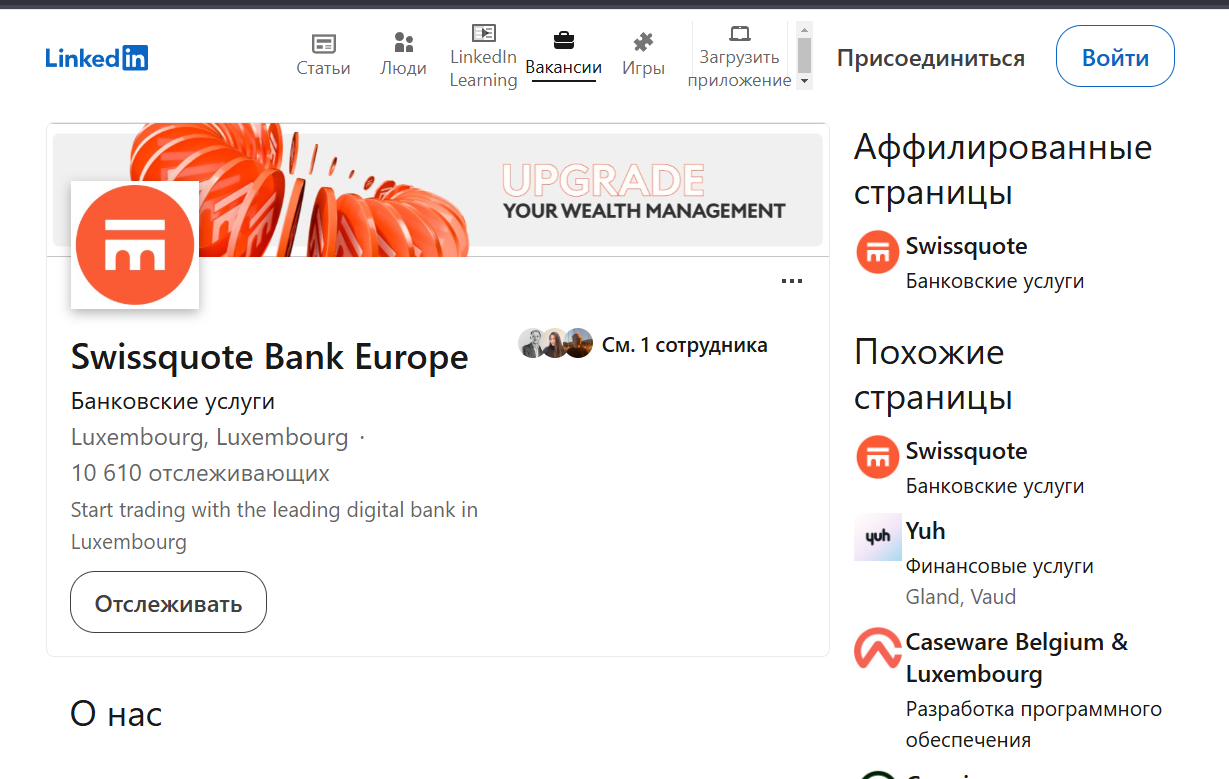Click the Caseware Belgium & Luxembourg logo
The width and height of the screenshot is (1229, 779).
(877, 648)
